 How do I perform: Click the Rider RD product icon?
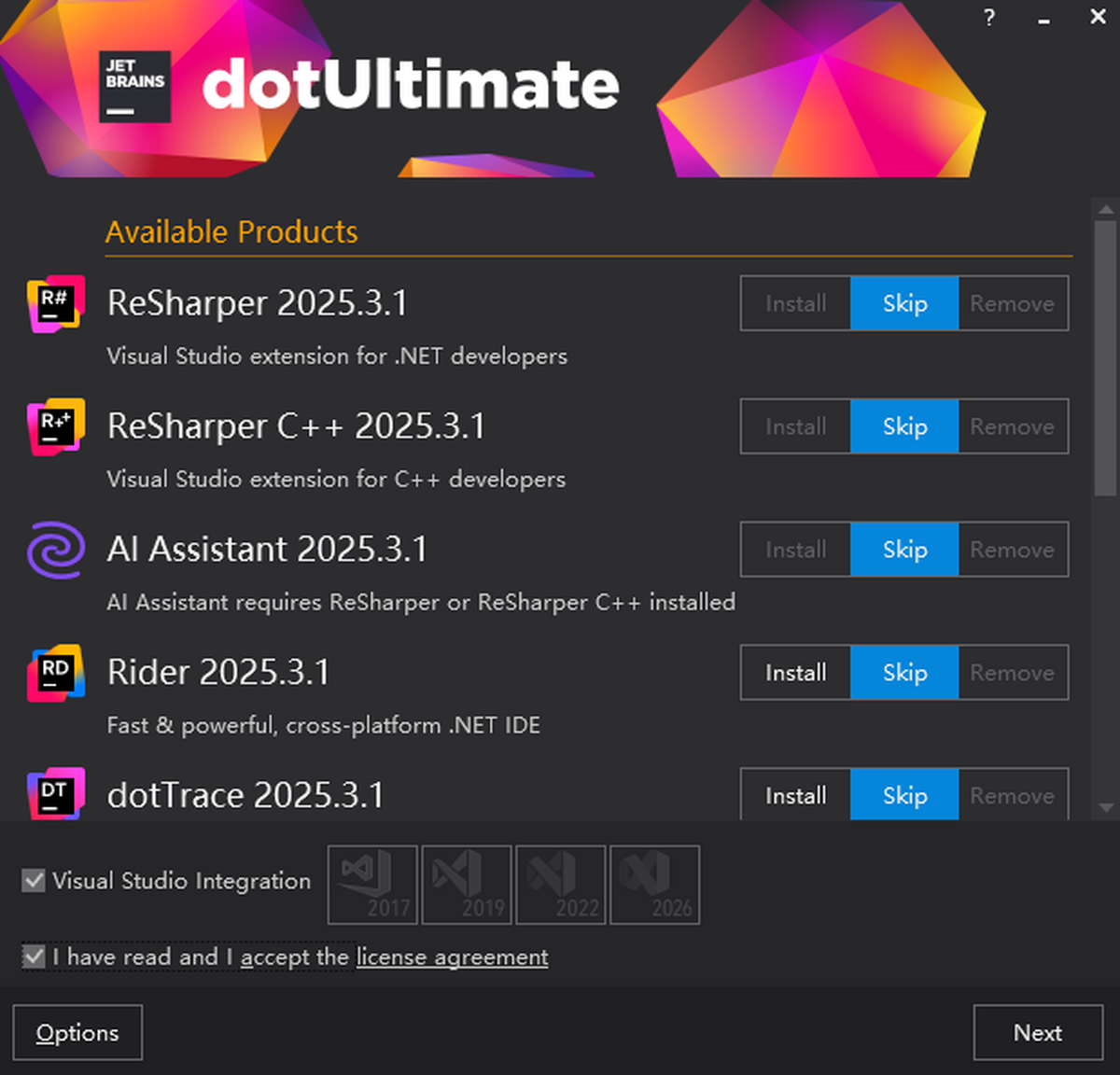pos(56,673)
